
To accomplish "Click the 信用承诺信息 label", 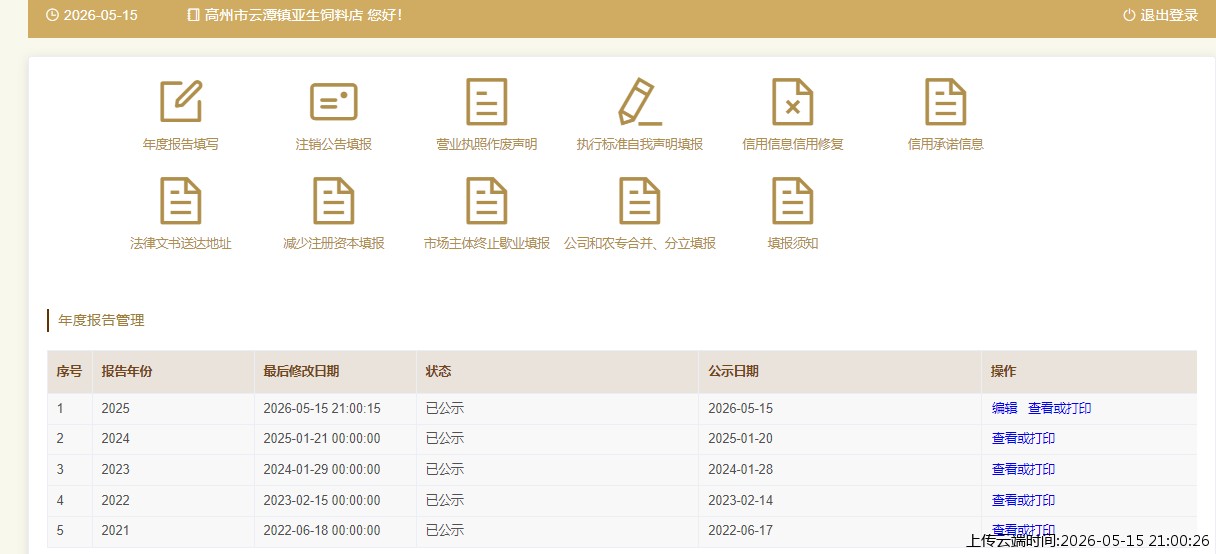I will pyautogui.click(x=946, y=144).
